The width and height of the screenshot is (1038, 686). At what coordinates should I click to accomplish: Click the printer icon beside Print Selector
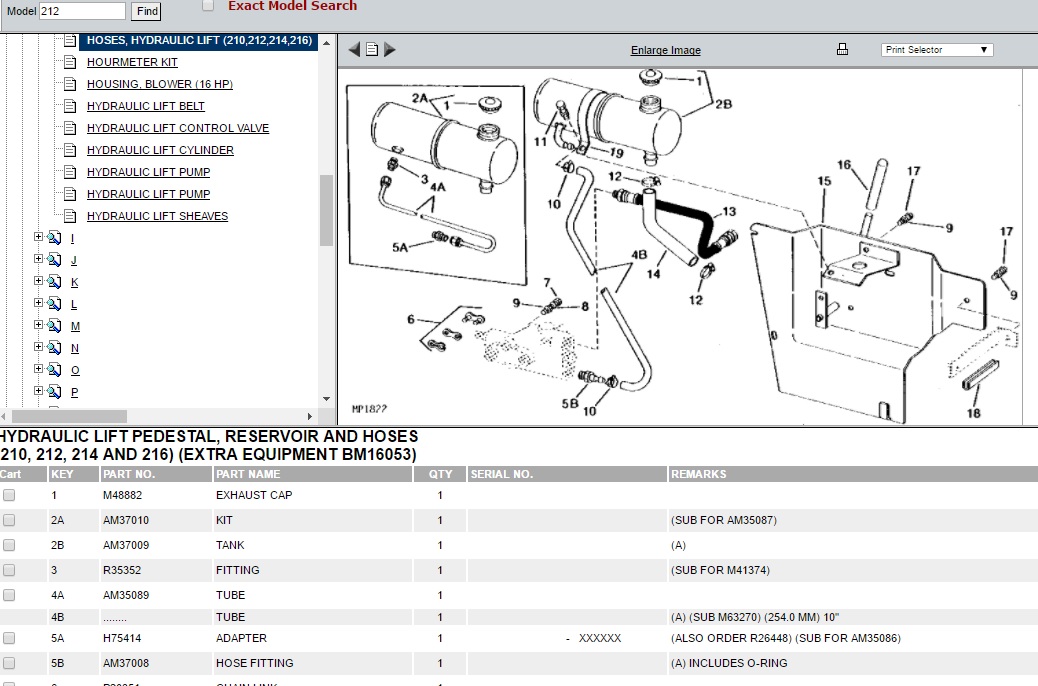pos(842,50)
